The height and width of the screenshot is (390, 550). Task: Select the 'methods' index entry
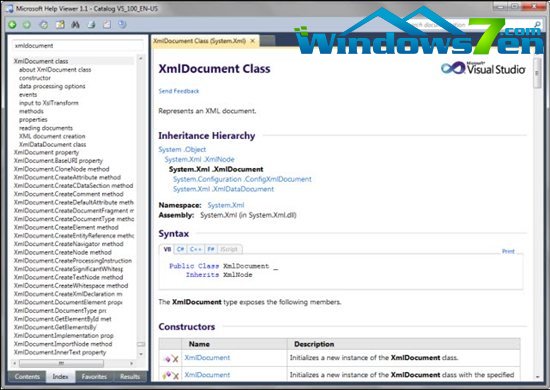tap(31, 111)
